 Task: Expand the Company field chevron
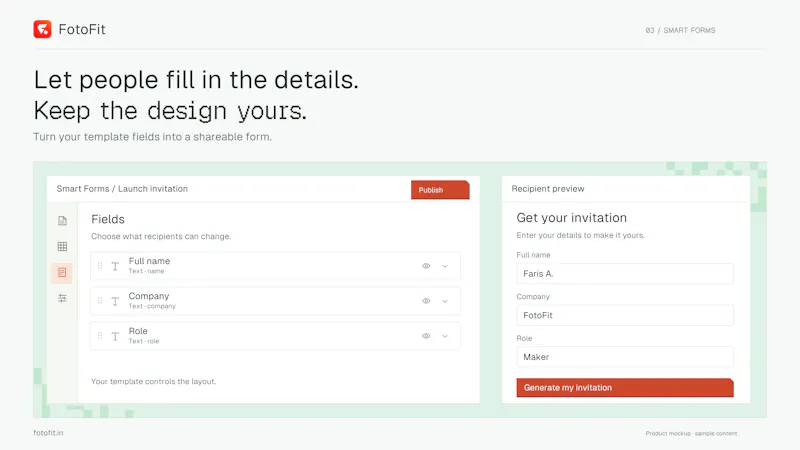[445, 301]
